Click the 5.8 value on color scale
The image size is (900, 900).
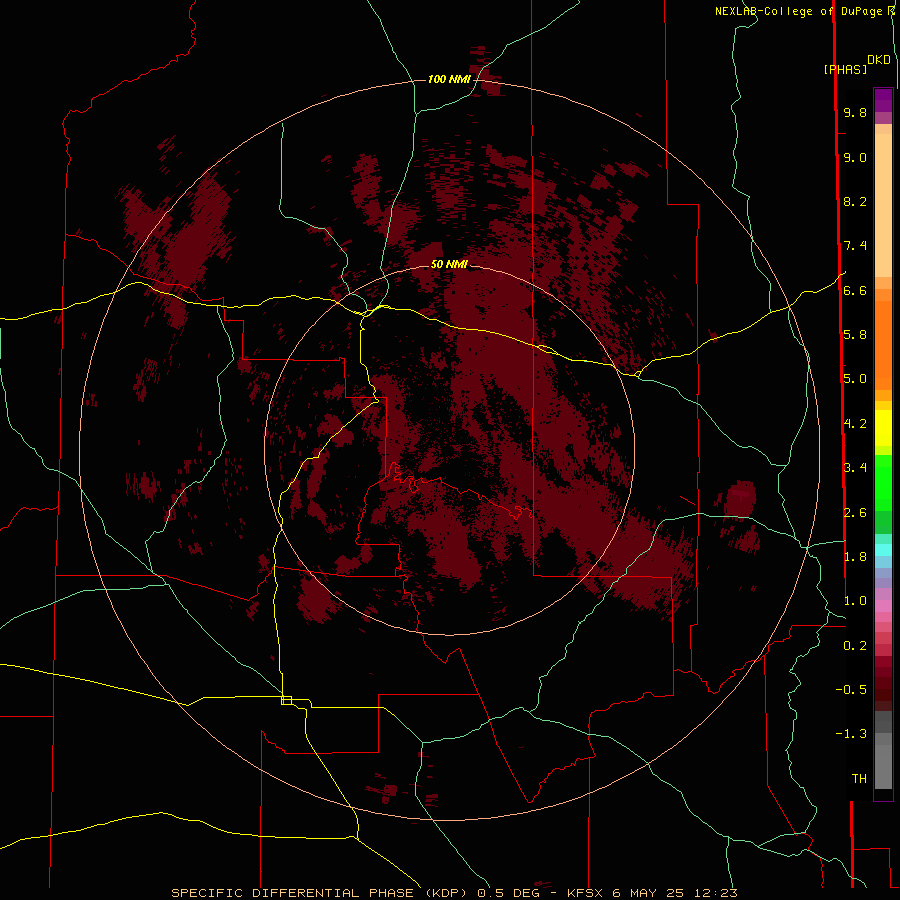click(855, 335)
